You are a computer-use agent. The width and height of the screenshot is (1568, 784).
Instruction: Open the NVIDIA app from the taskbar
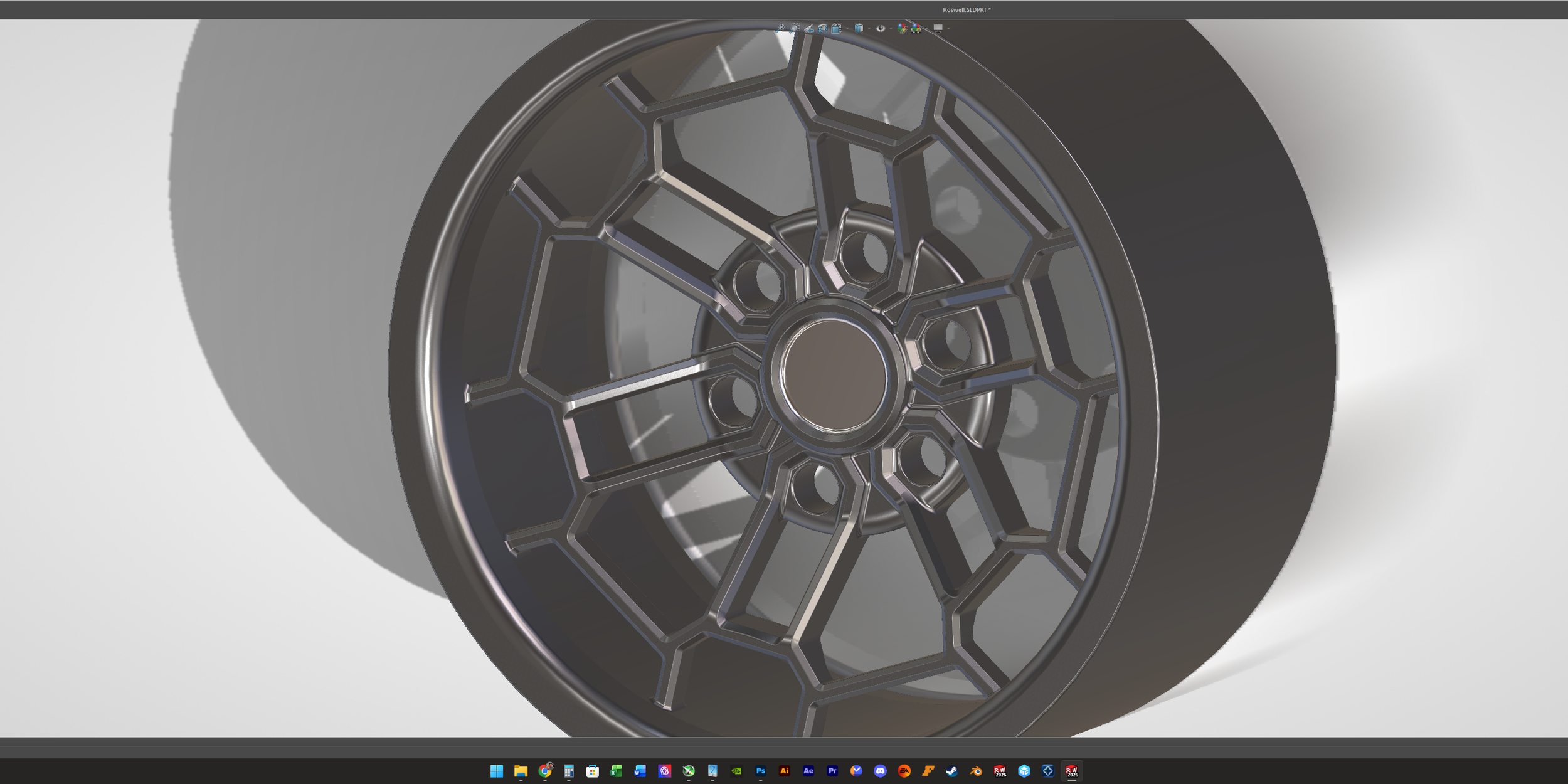tap(736, 771)
